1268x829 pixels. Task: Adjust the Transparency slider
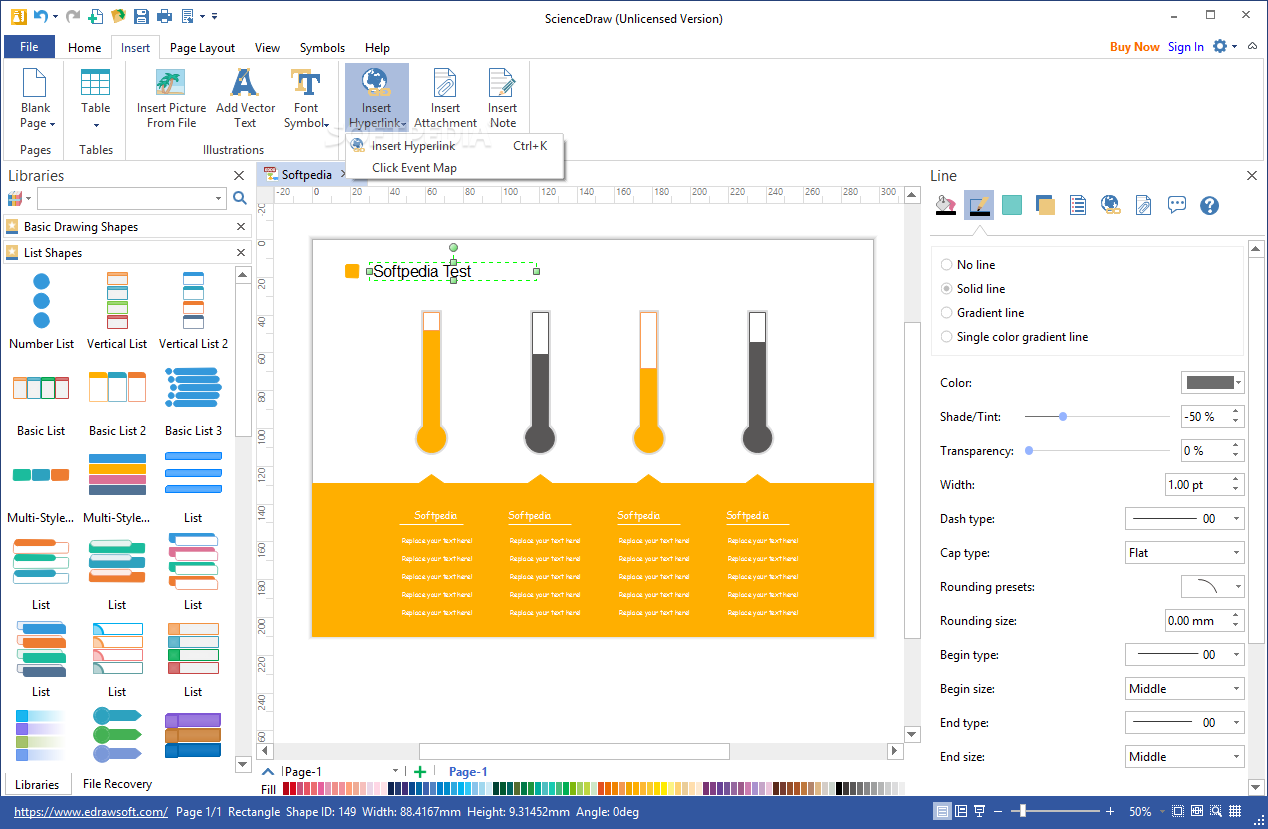click(x=1030, y=451)
